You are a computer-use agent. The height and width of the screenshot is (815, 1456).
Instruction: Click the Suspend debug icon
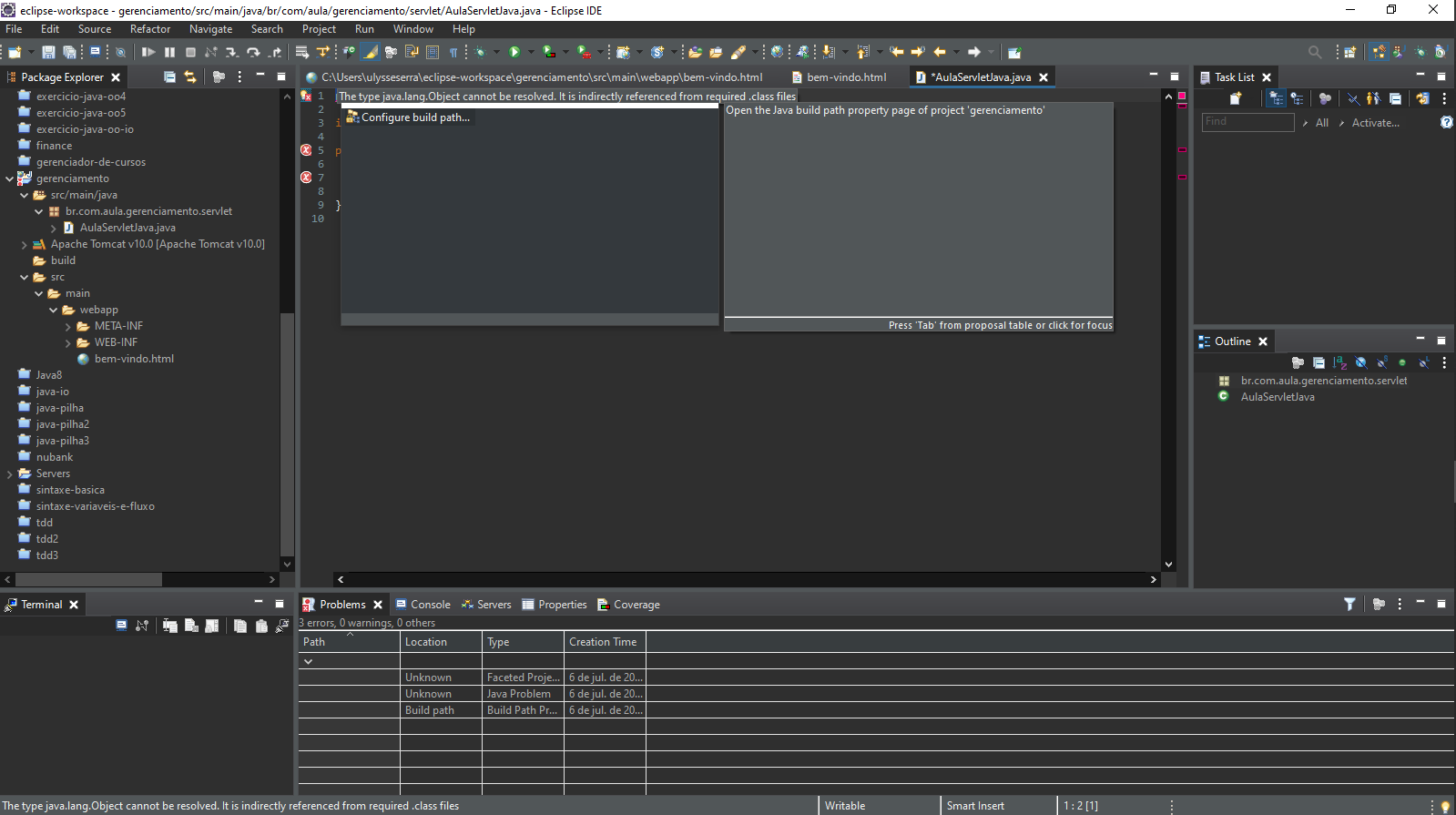(169, 53)
